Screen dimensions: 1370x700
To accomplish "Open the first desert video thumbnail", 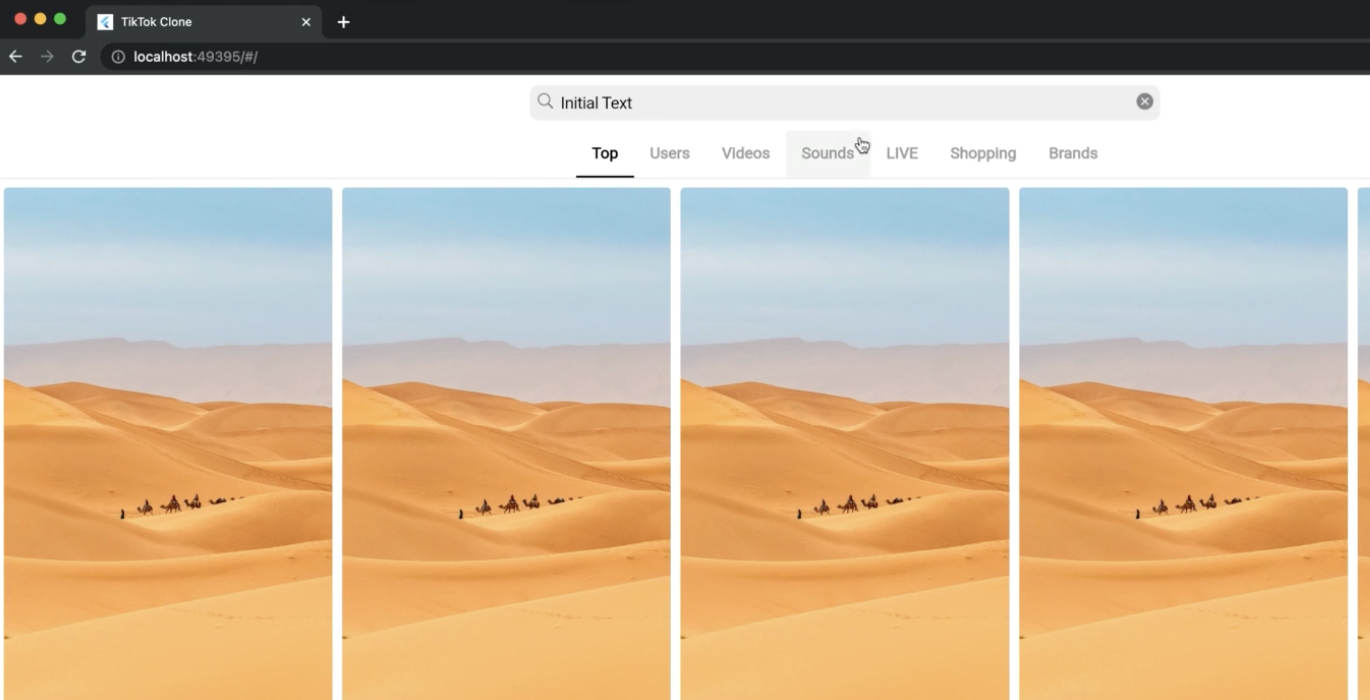I will click(168, 444).
